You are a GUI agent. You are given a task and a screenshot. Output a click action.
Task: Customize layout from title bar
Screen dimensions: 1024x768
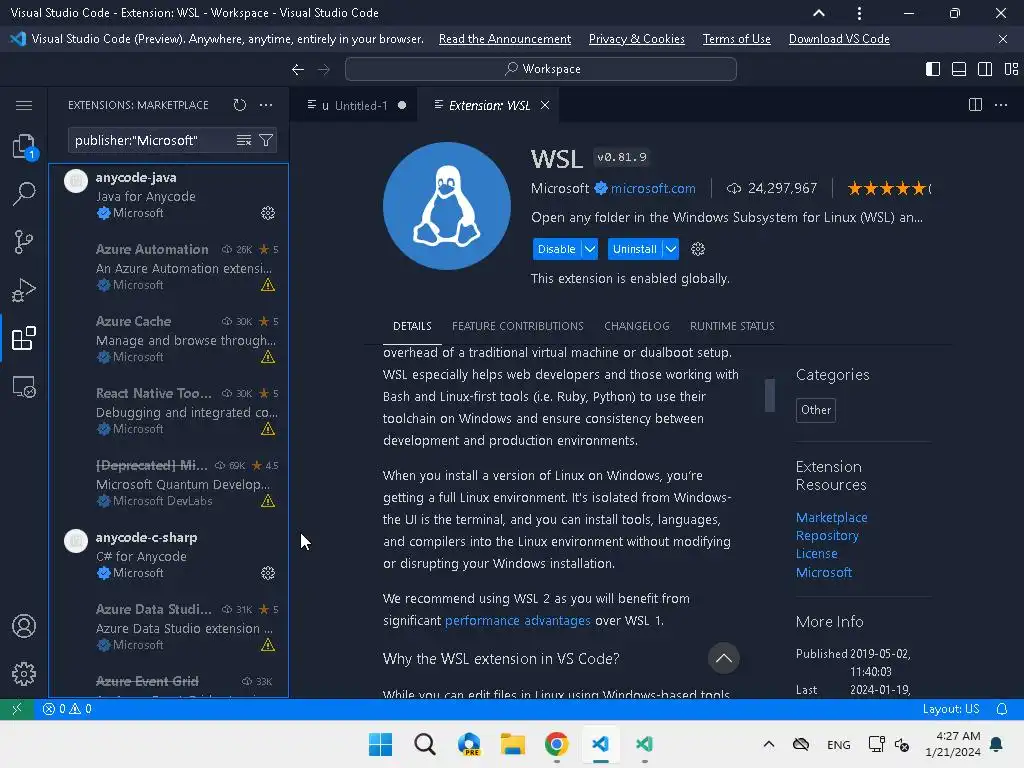[1011, 69]
